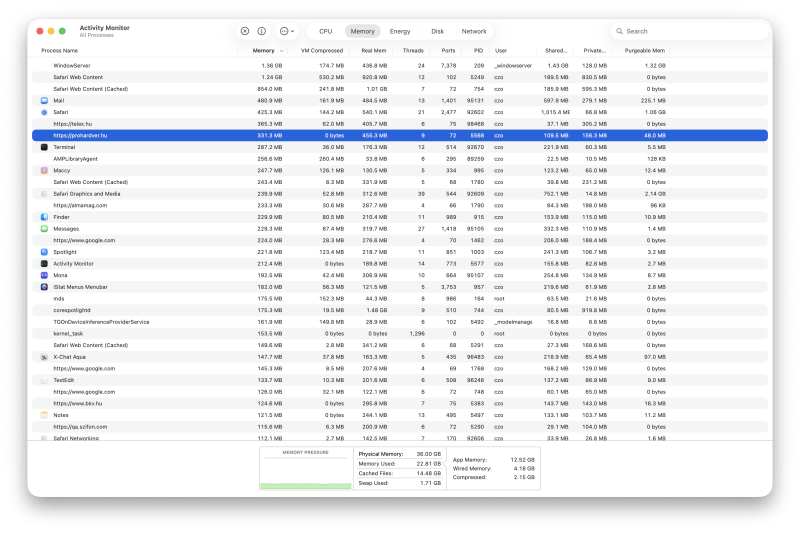This screenshot has width=800, height=533.
Task: Sort by Threads column header
Action: click(413, 50)
